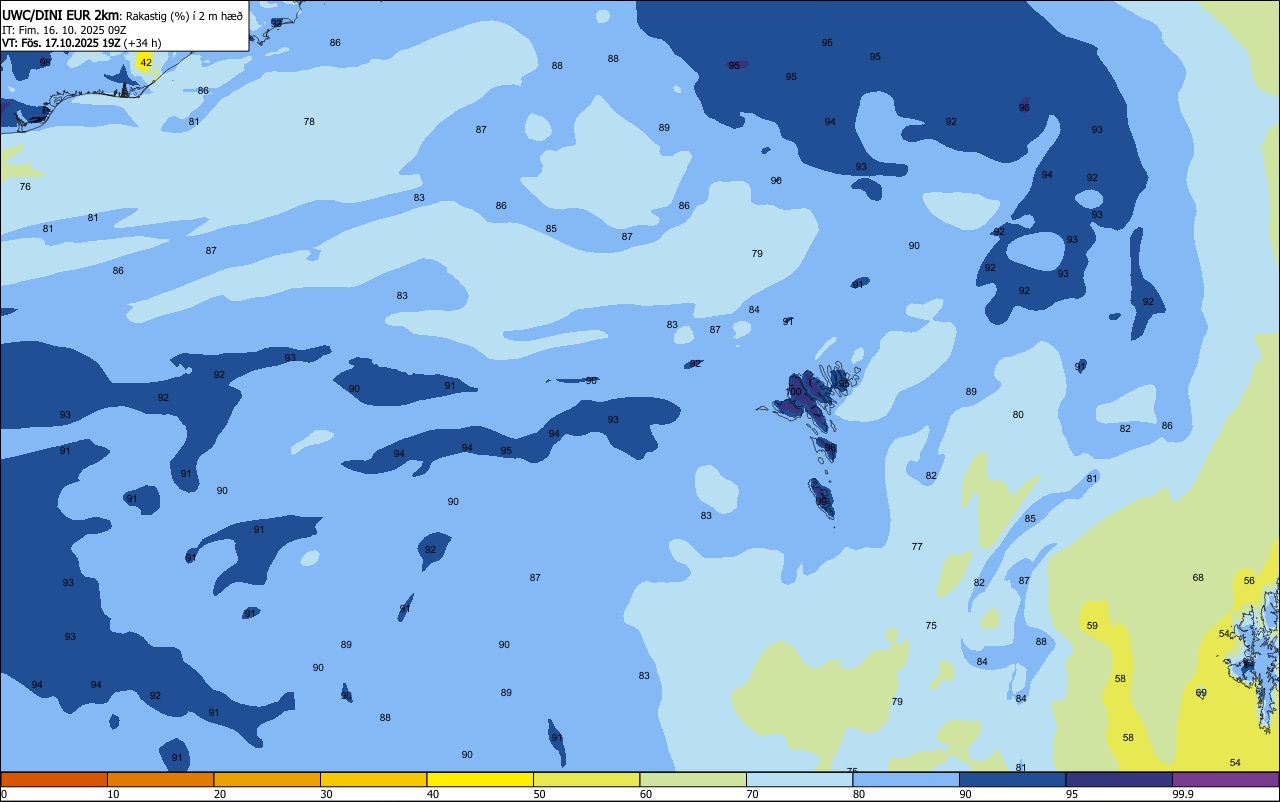This screenshot has width=1280, height=802.
Task: Click the humidity value 56
Action: [x=1249, y=581]
